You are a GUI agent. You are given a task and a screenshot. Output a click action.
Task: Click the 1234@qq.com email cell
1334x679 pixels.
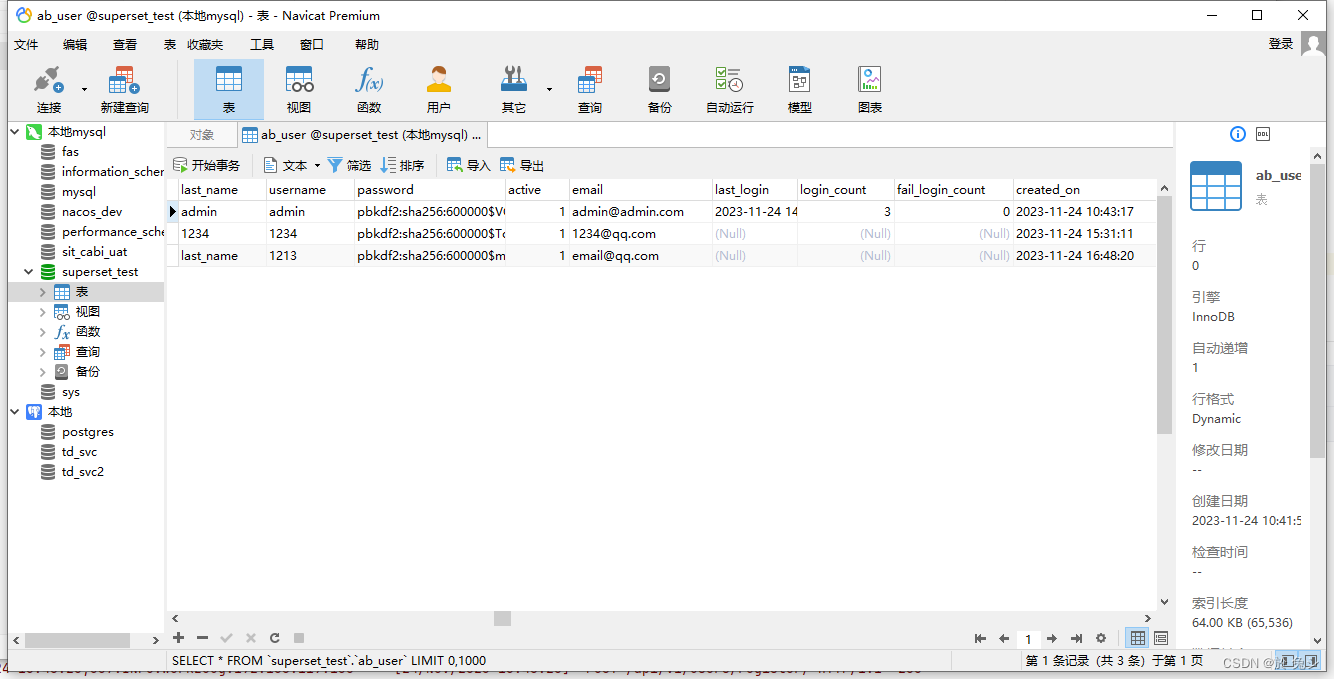[641, 234]
